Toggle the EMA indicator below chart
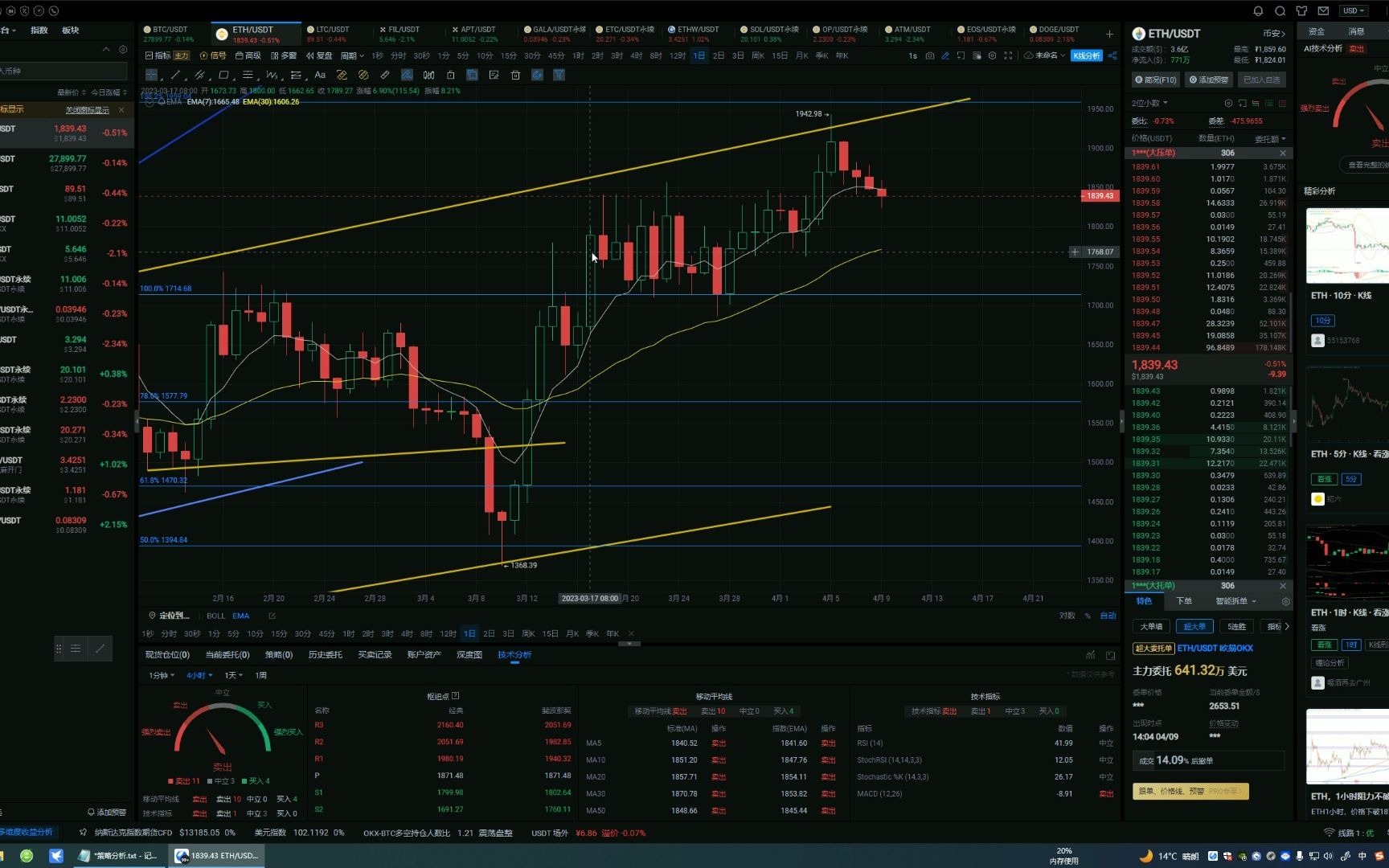 pos(240,616)
